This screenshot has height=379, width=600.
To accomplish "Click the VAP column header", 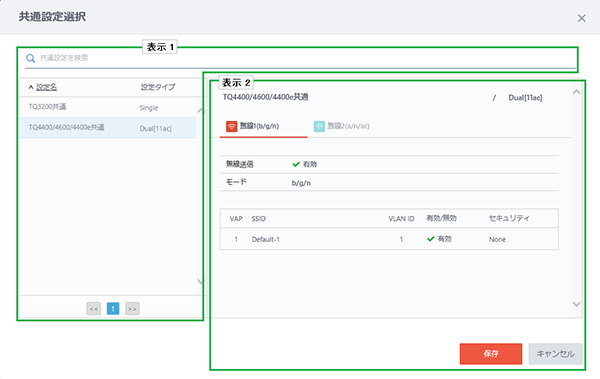I will tap(236, 219).
